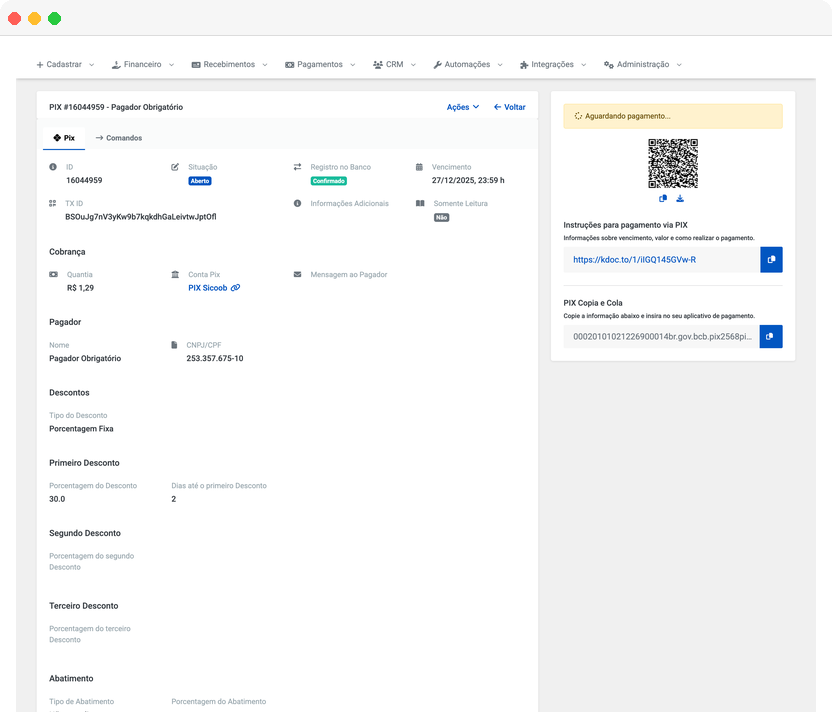
Task: Click the PIX Copia e Cola code field
Action: pos(660,337)
